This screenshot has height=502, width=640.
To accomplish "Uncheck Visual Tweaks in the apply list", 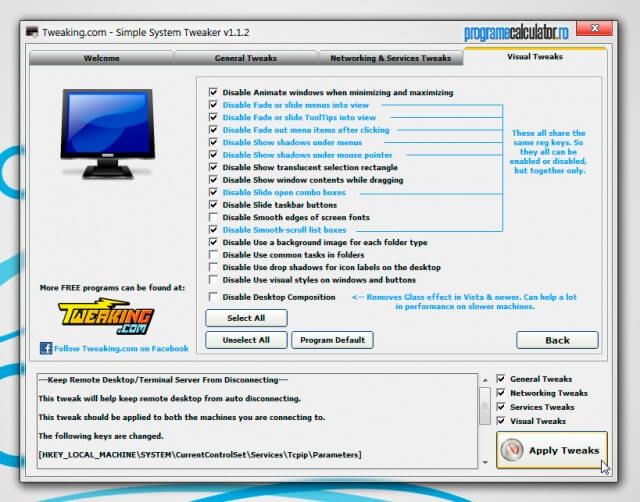I will pyautogui.click(x=501, y=421).
